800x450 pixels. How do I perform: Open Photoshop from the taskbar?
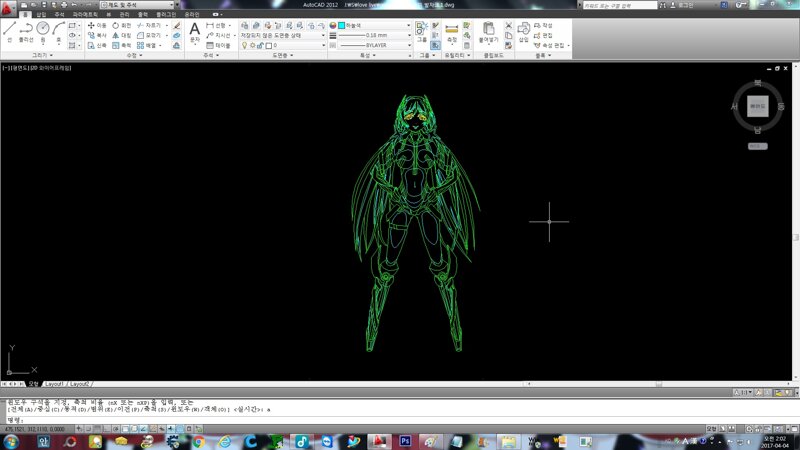405,441
